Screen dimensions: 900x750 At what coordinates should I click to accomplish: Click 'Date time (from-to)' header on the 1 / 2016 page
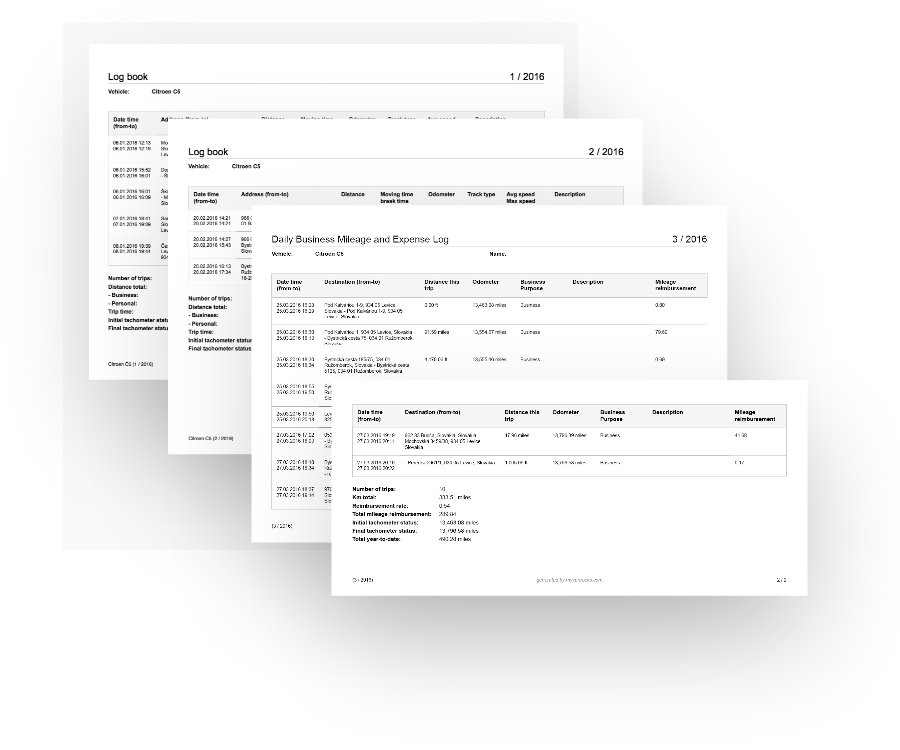tap(126, 123)
